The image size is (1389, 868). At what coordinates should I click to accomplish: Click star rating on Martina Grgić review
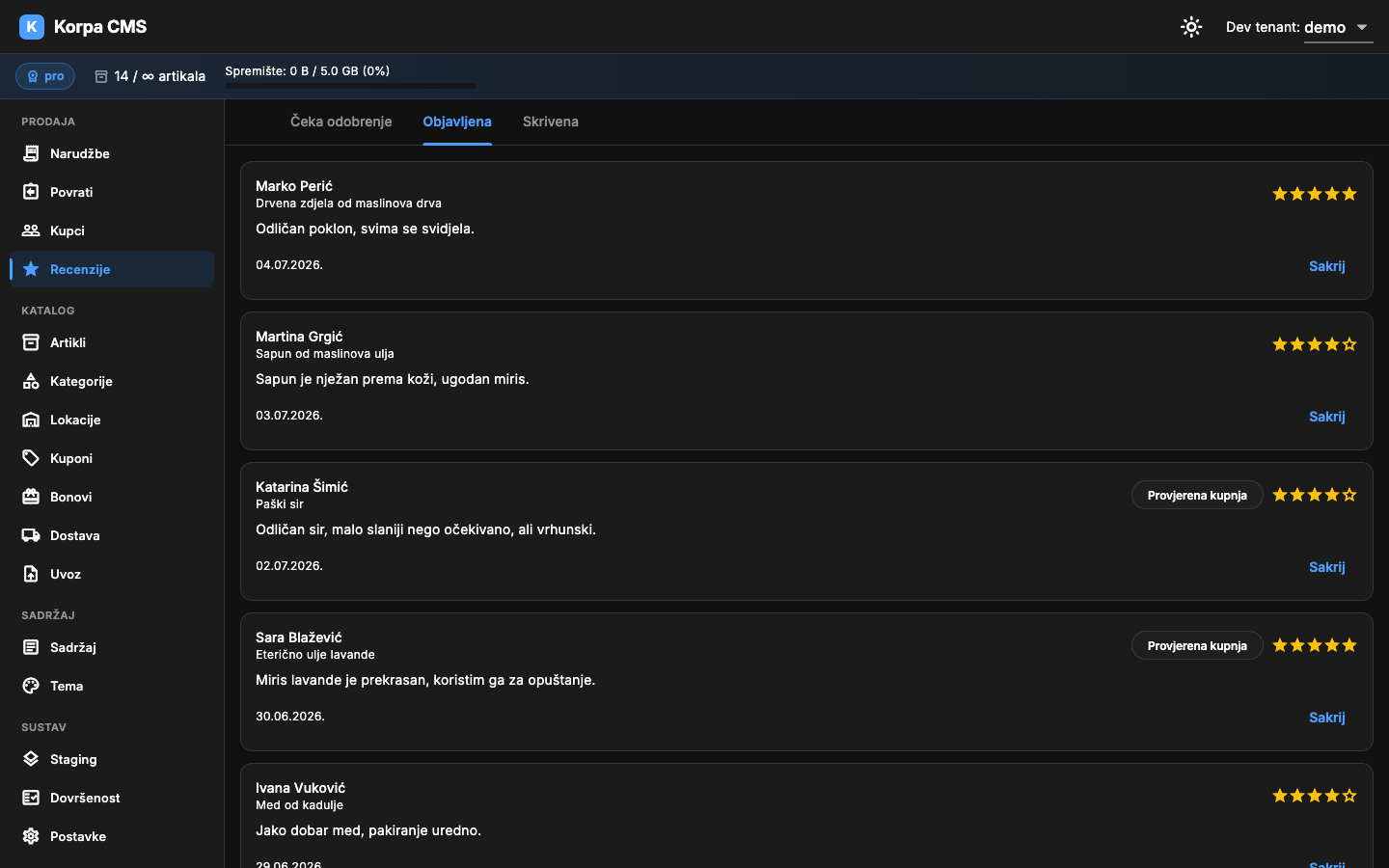pos(1315,344)
